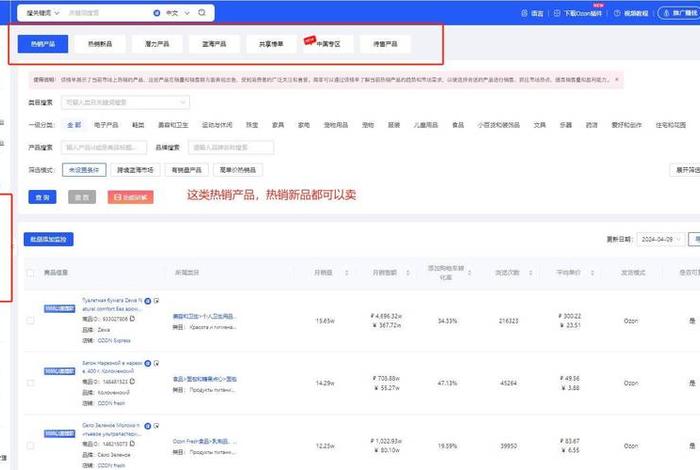Click the blue Ozon icon on product 933027806 row

tap(148, 301)
